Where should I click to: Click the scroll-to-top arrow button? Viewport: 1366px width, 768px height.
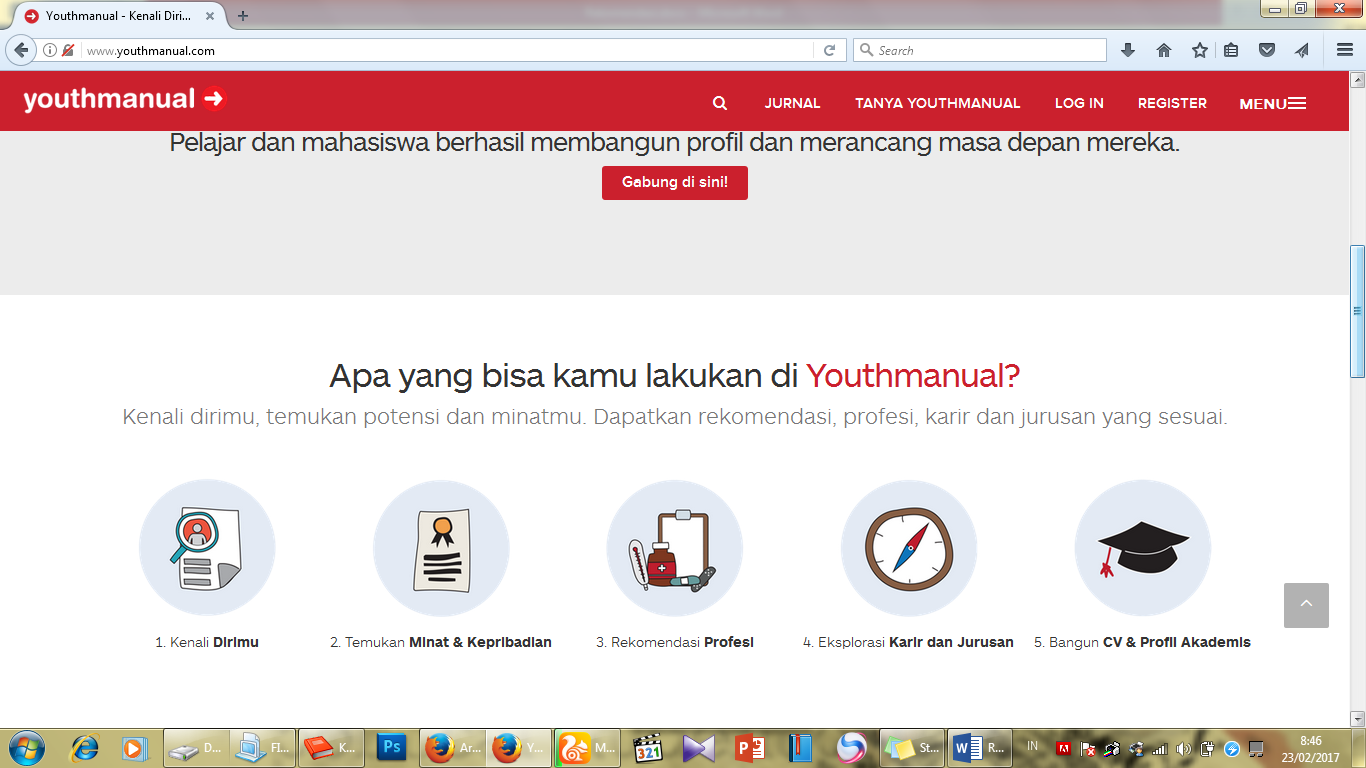(x=1306, y=605)
